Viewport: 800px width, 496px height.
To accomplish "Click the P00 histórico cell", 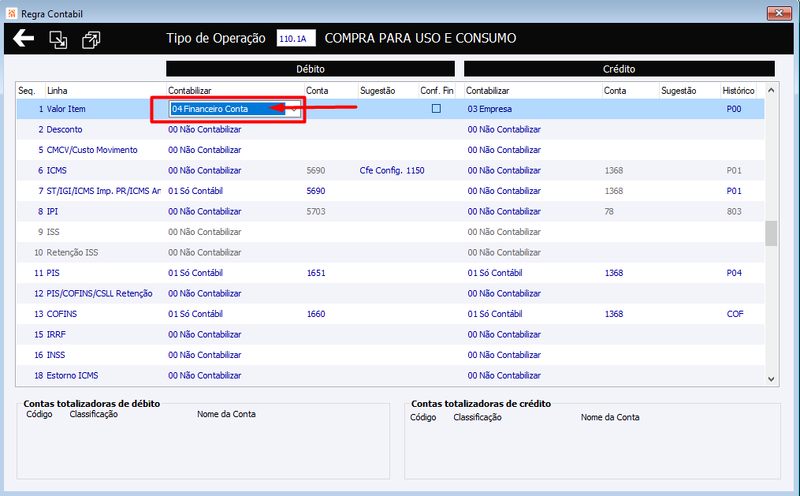I will tap(734, 109).
